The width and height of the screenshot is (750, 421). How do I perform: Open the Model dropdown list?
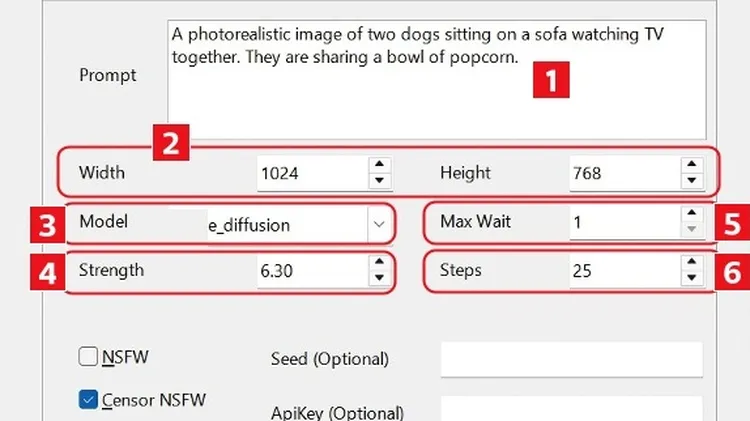tap(378, 225)
